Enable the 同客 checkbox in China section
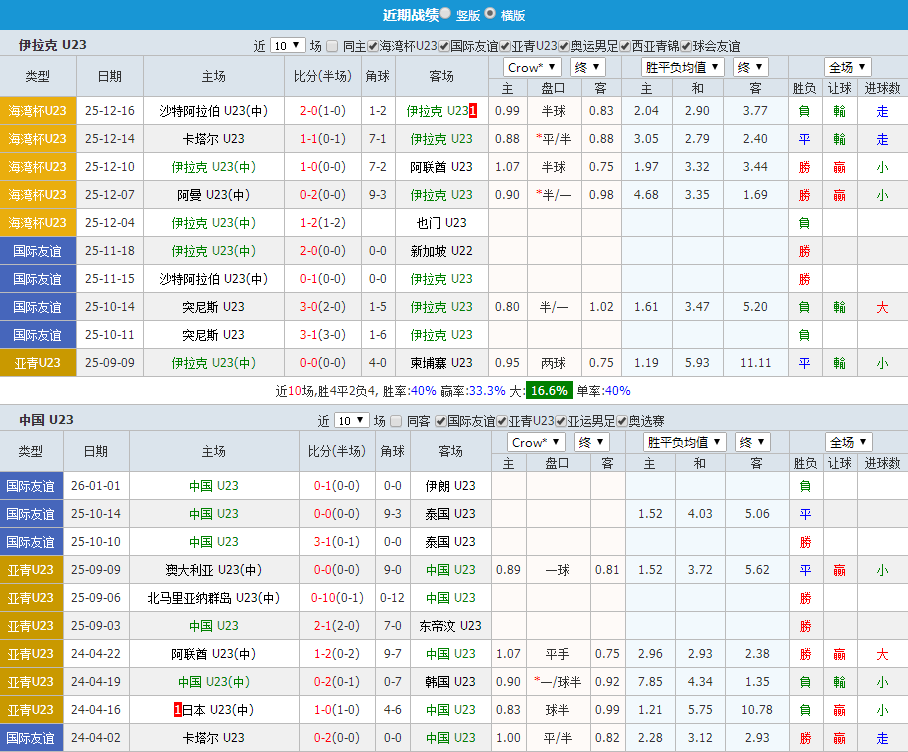This screenshot has width=908, height=752. coord(394,421)
